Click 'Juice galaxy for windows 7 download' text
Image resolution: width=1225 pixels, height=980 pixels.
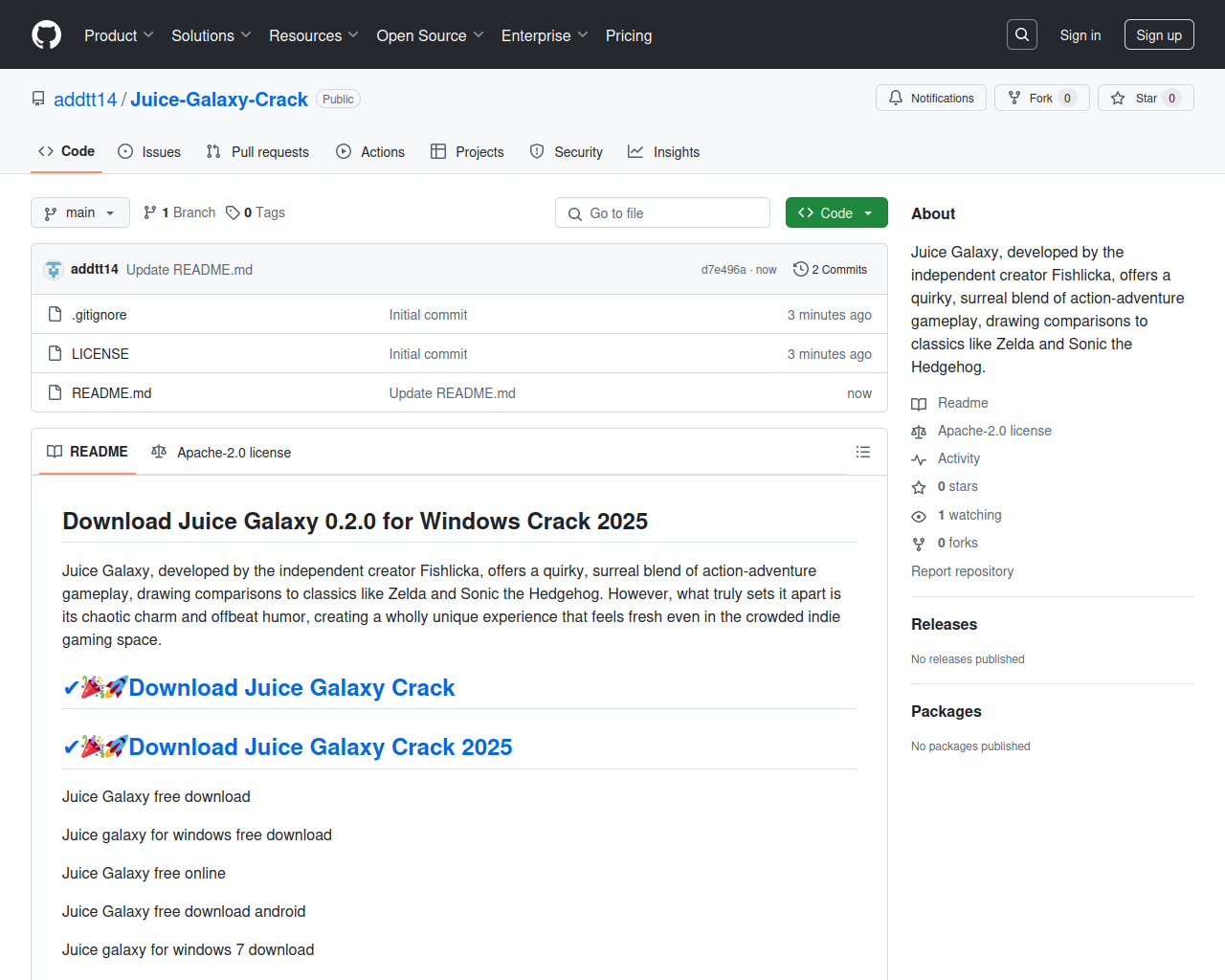[x=189, y=949]
